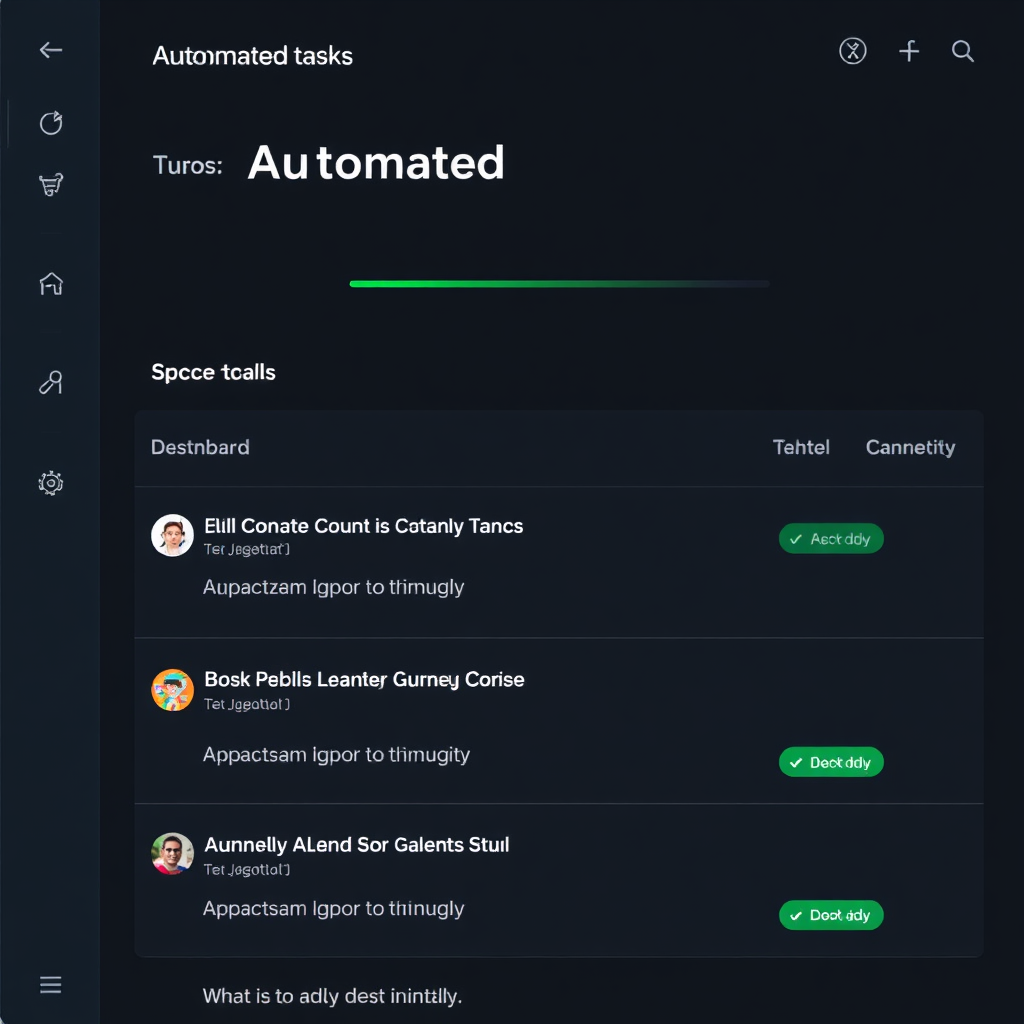Go to the home sidebar icon
Screen dimensions: 1024x1024
pyautogui.click(x=51, y=284)
